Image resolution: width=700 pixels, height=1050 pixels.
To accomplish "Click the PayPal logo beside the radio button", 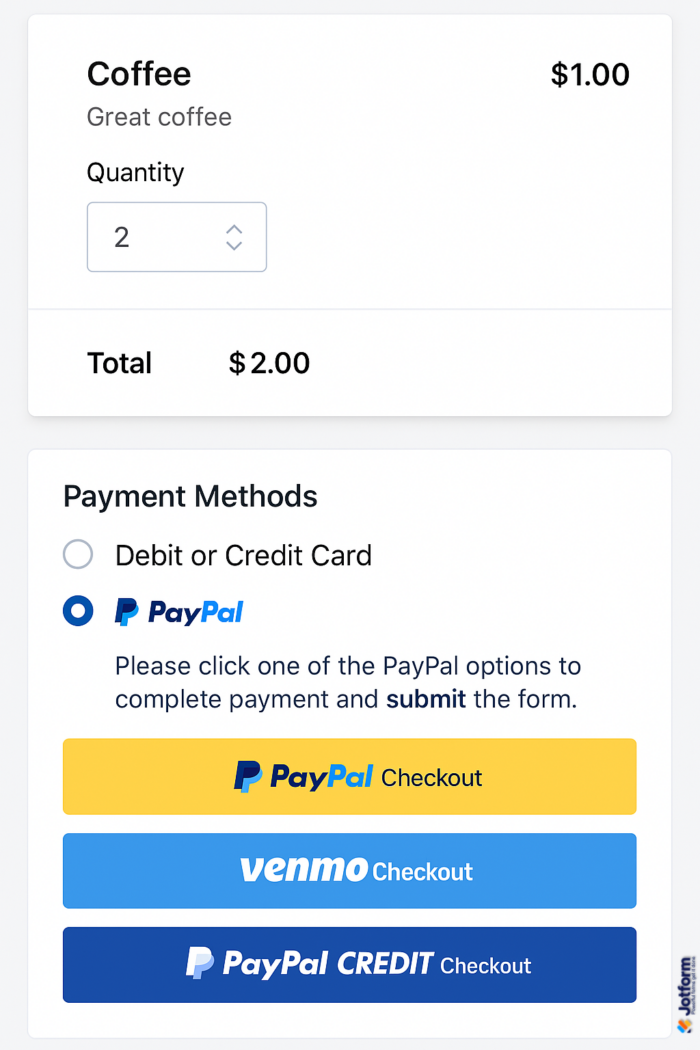I will click(x=180, y=611).
